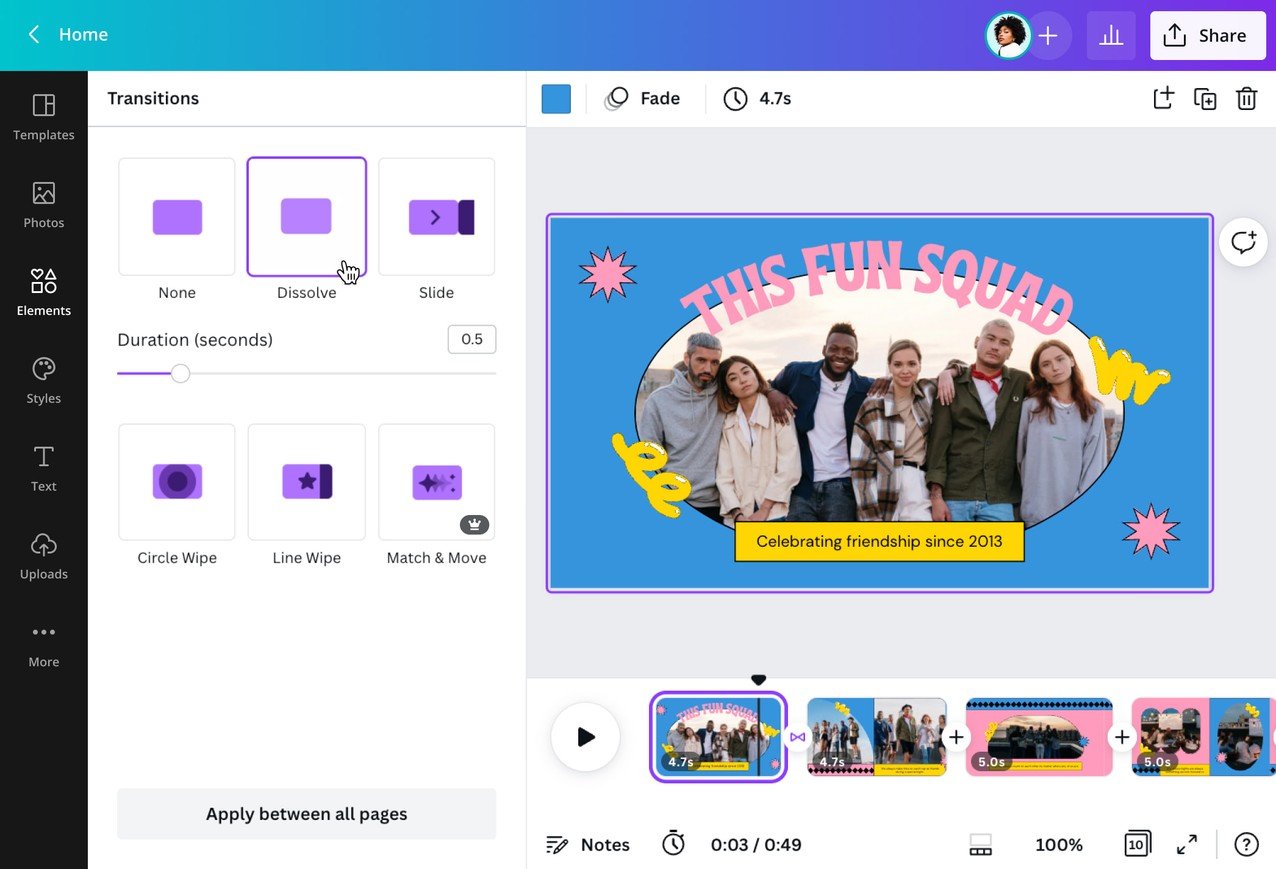Click the add page icon
Screen dimensions: 1276x869
1163,98
